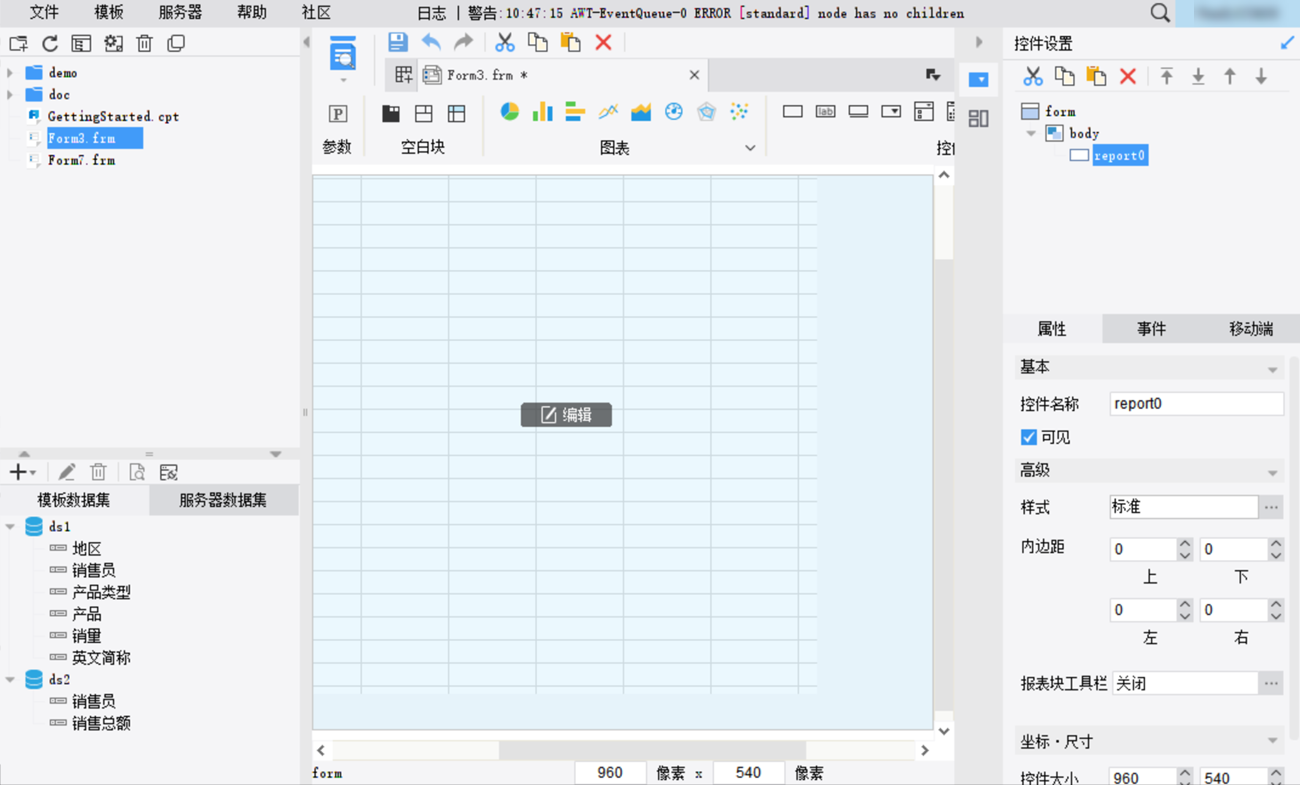Insert a scatter chart

pos(739,112)
